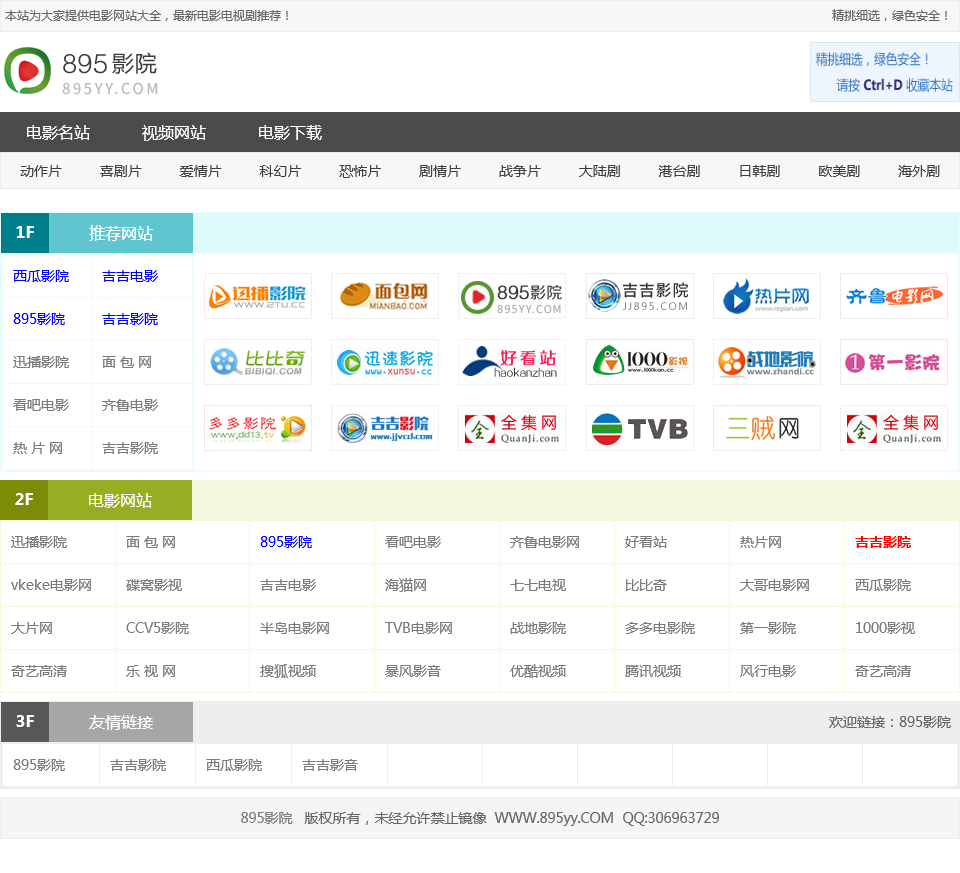Open the 比比奇 bibiqi.com logo tile
The height and width of the screenshot is (873, 960).
click(258, 362)
